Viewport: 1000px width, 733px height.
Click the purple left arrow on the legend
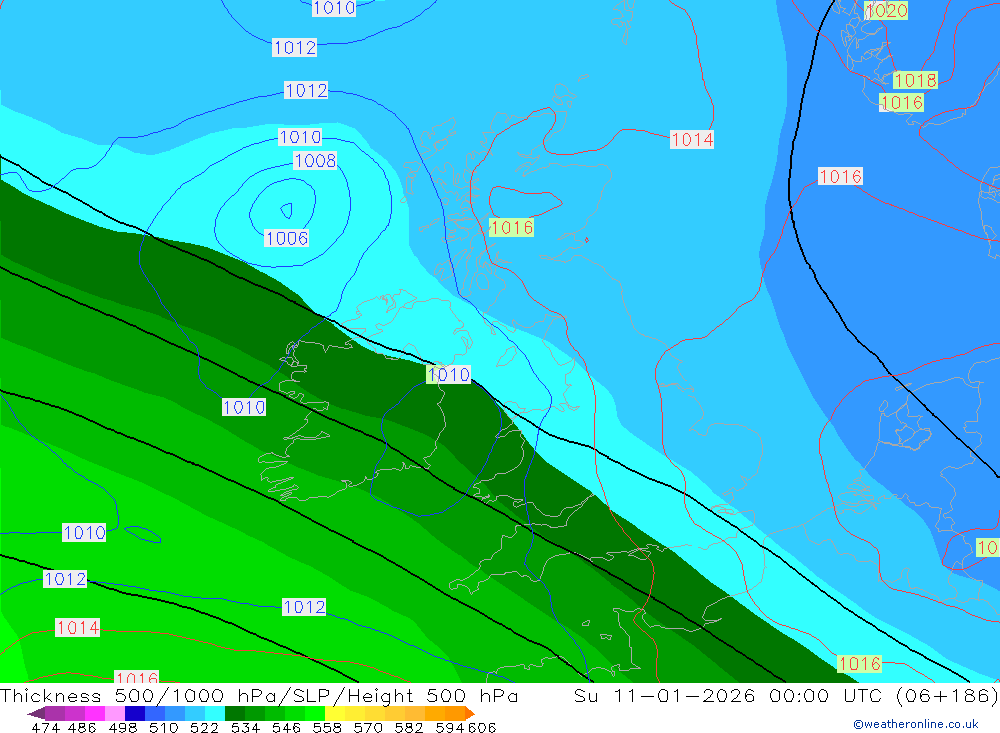36,713
